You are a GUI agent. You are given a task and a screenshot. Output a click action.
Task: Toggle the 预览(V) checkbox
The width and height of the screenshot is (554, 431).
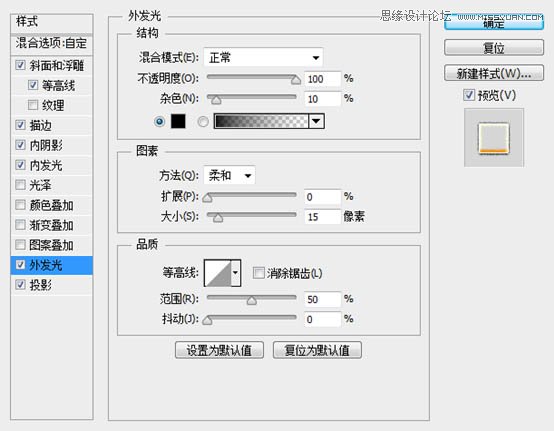pyautogui.click(x=469, y=95)
